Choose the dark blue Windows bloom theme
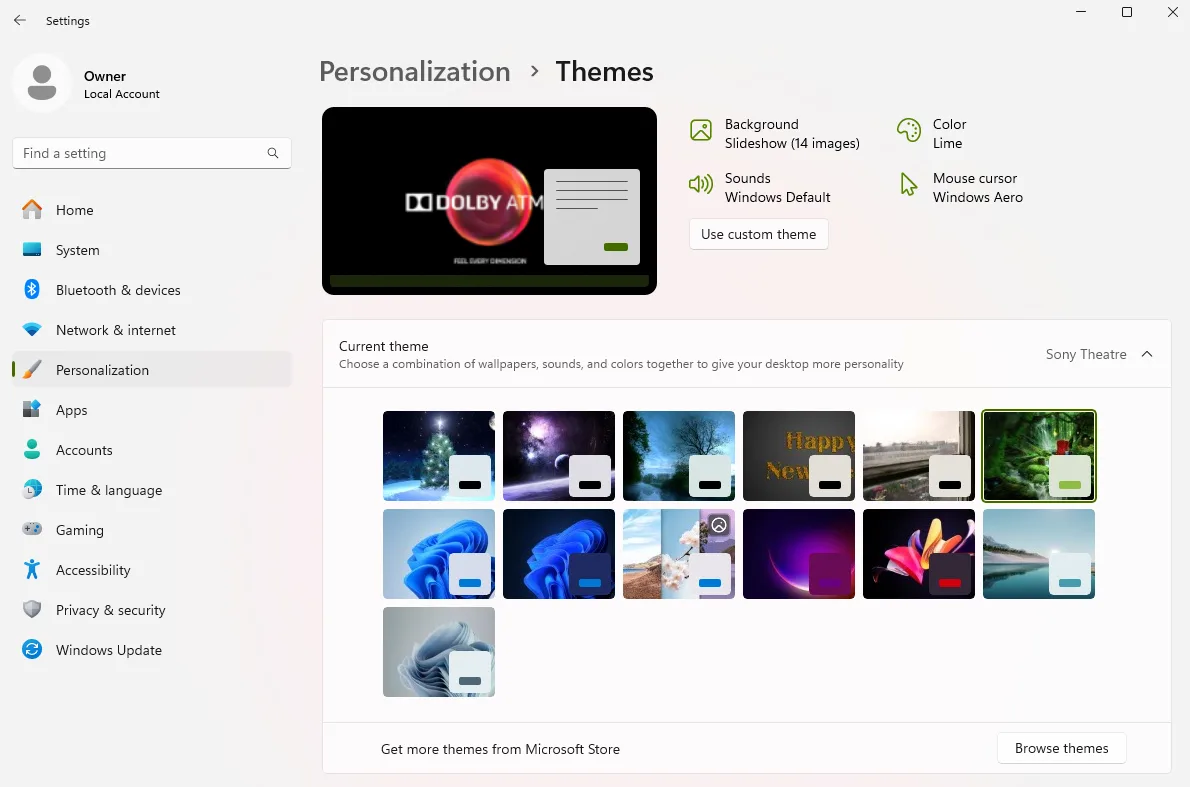The width and height of the screenshot is (1190, 787). click(x=558, y=553)
